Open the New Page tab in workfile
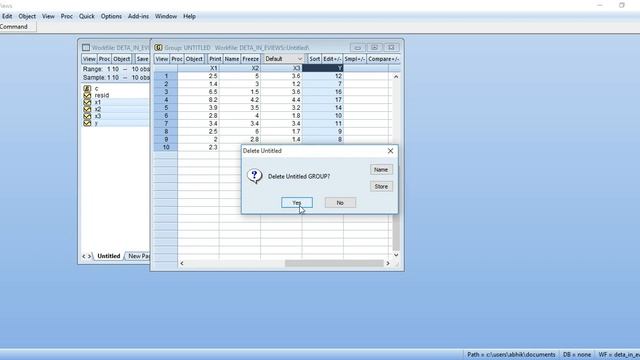Viewport: 640px width, 360px height. tap(138, 256)
